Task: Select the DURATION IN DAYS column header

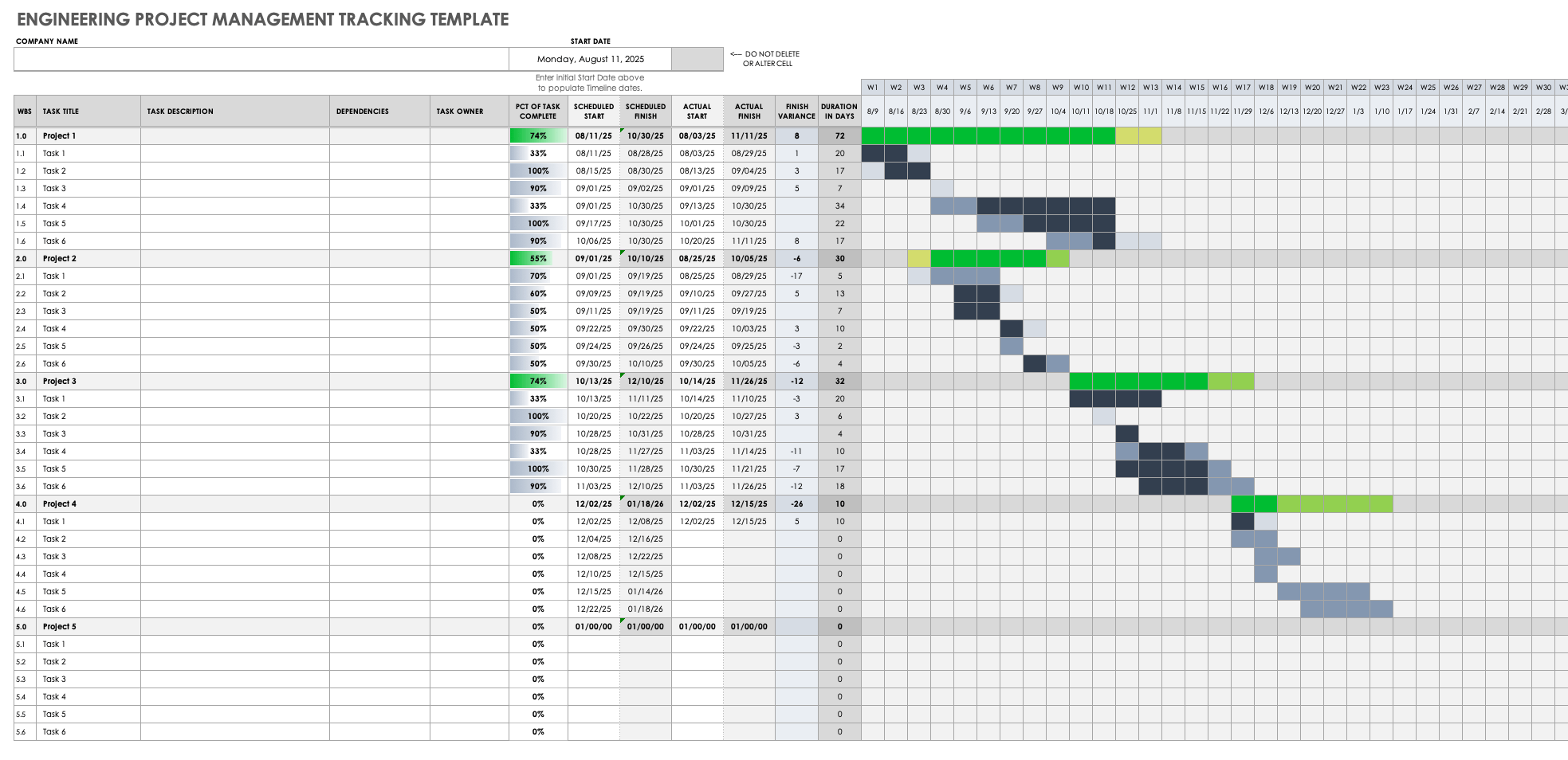Action: click(x=839, y=112)
